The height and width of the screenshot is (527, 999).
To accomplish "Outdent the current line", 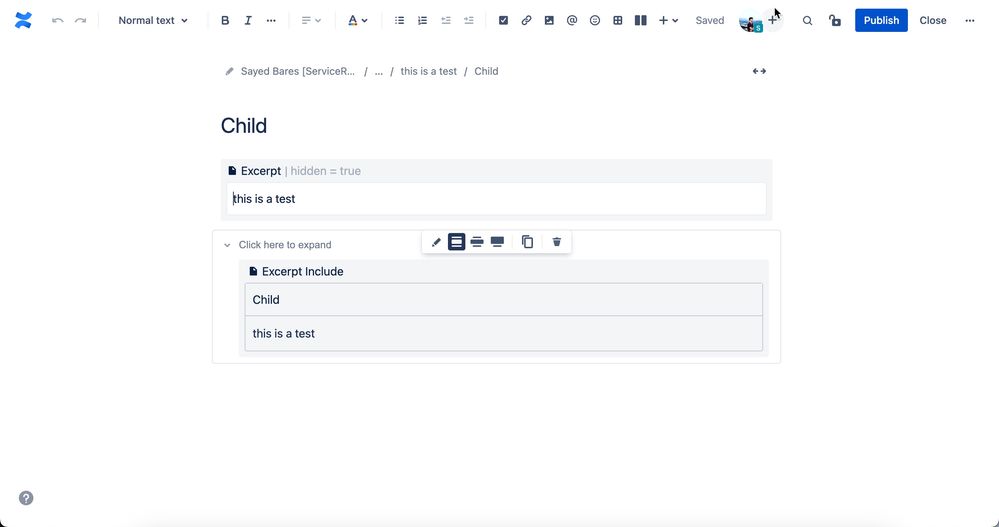I will pos(446,20).
